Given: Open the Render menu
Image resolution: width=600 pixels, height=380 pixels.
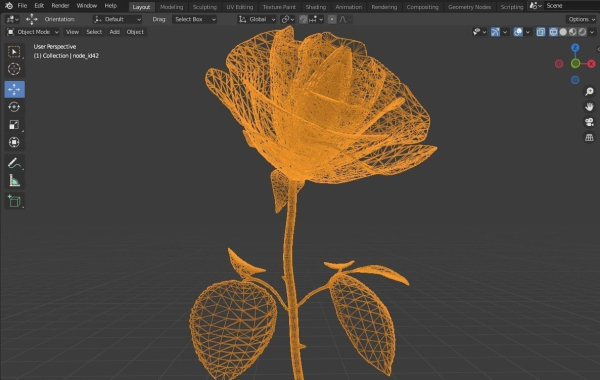Looking at the screenshot, I should [60, 6].
